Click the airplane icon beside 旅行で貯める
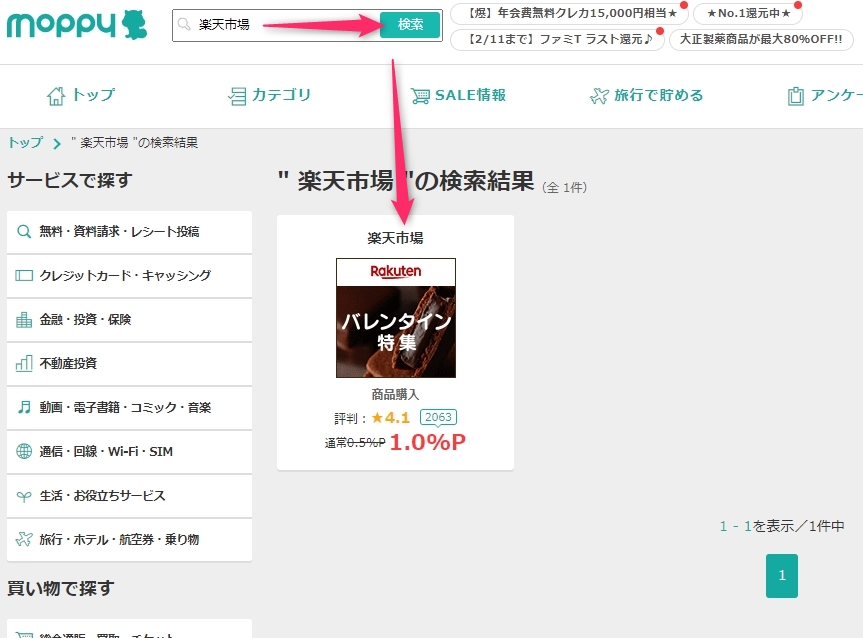The image size is (863, 638). click(x=599, y=96)
